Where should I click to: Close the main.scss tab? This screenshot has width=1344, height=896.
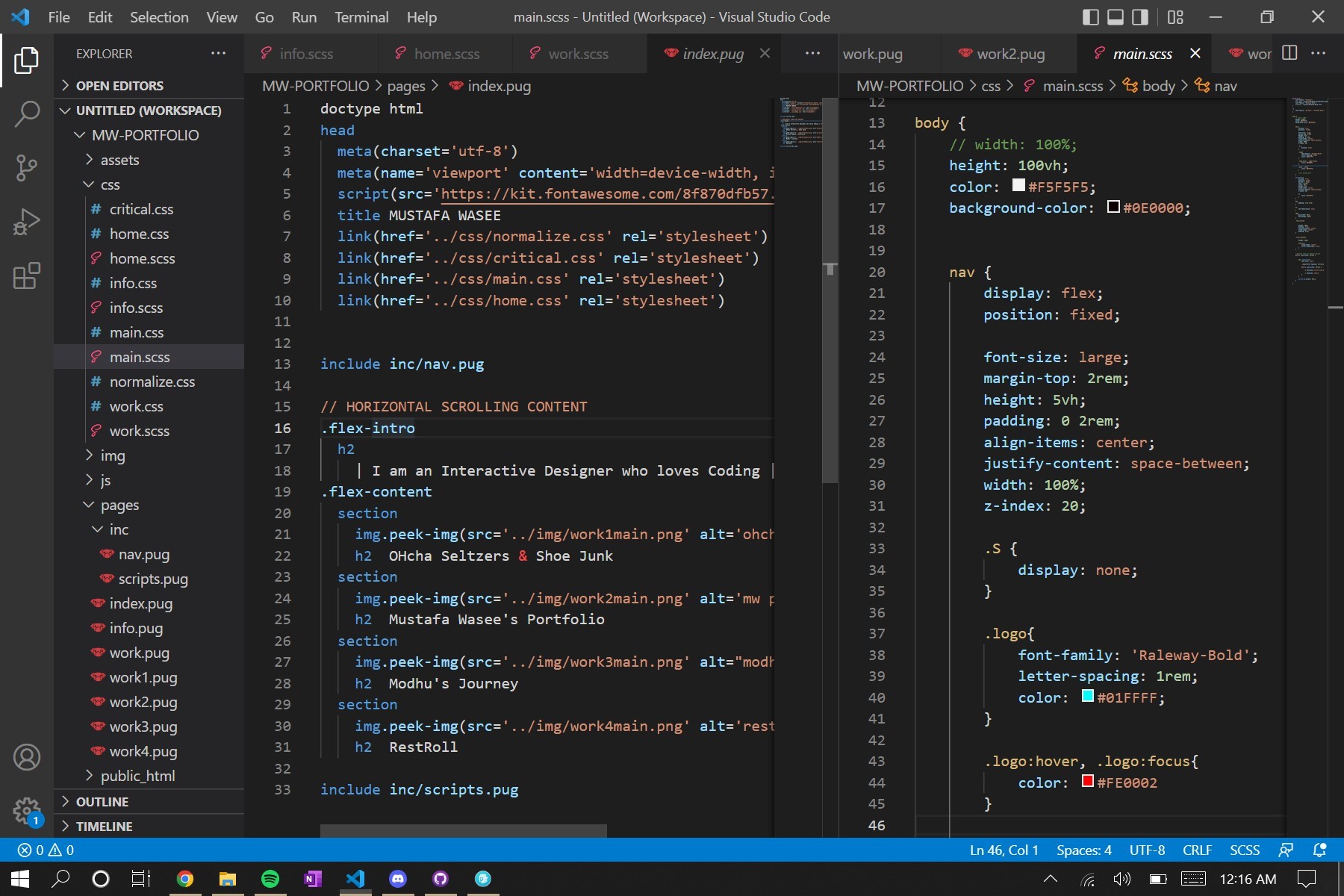(1195, 53)
